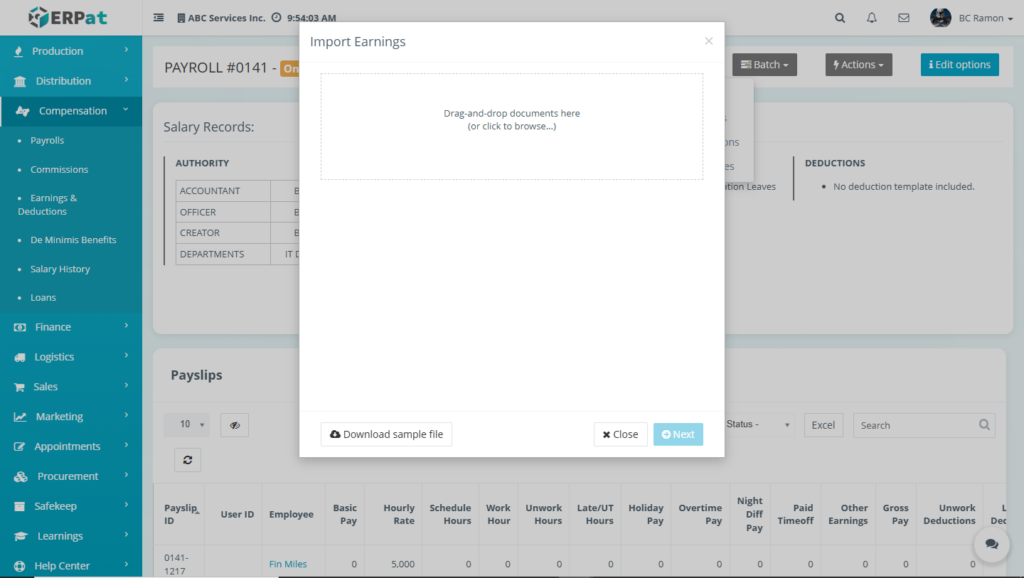Sort by Payslip ID column
1024x578 pixels.
point(180,514)
